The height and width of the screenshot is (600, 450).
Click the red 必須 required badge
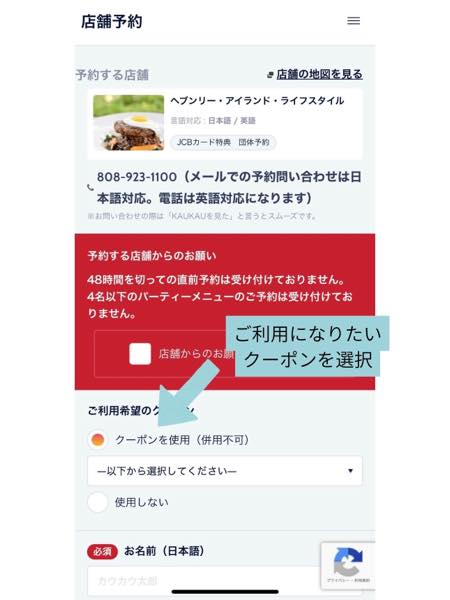[102, 551]
